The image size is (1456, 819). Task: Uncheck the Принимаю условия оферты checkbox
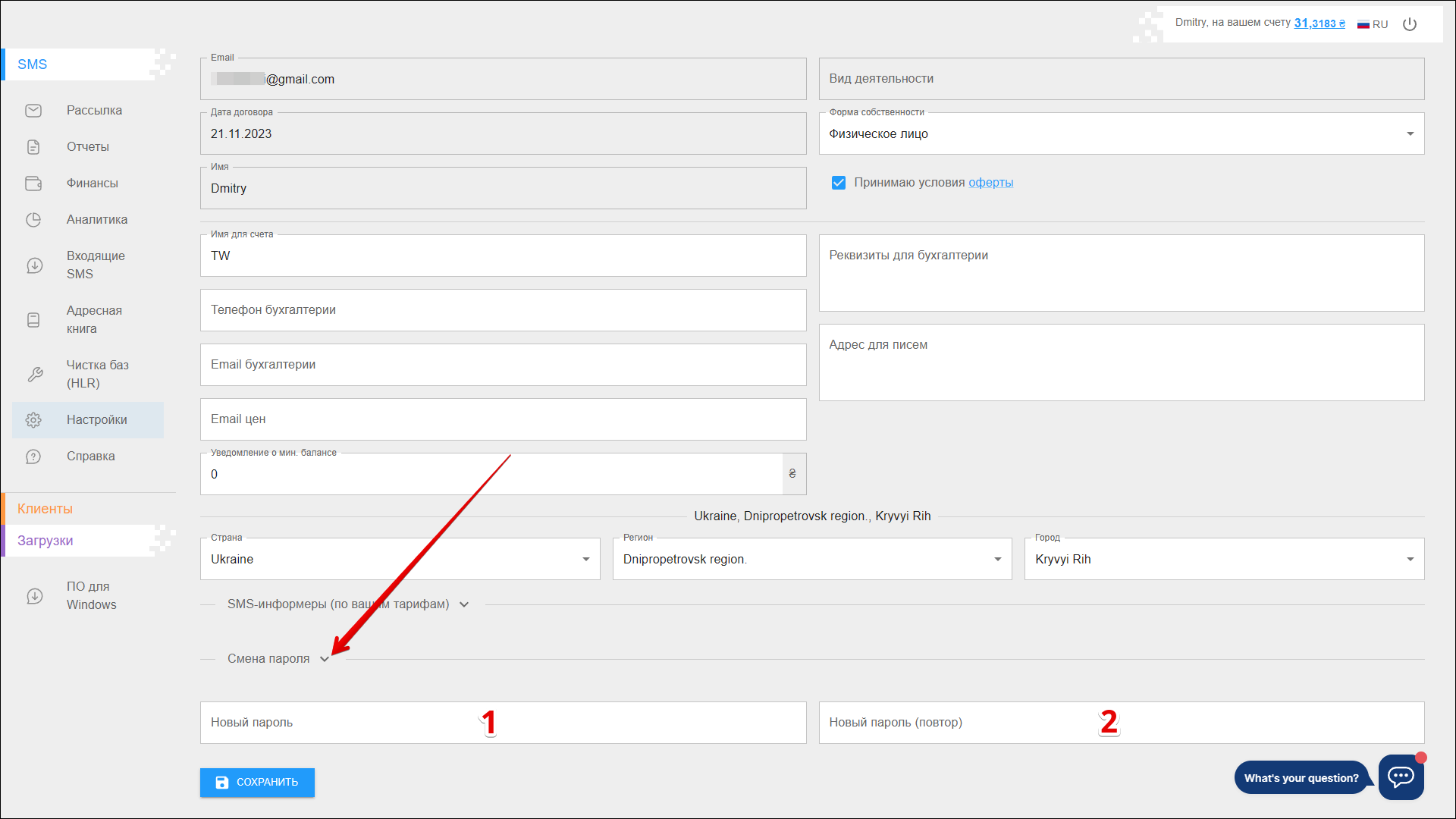point(839,183)
